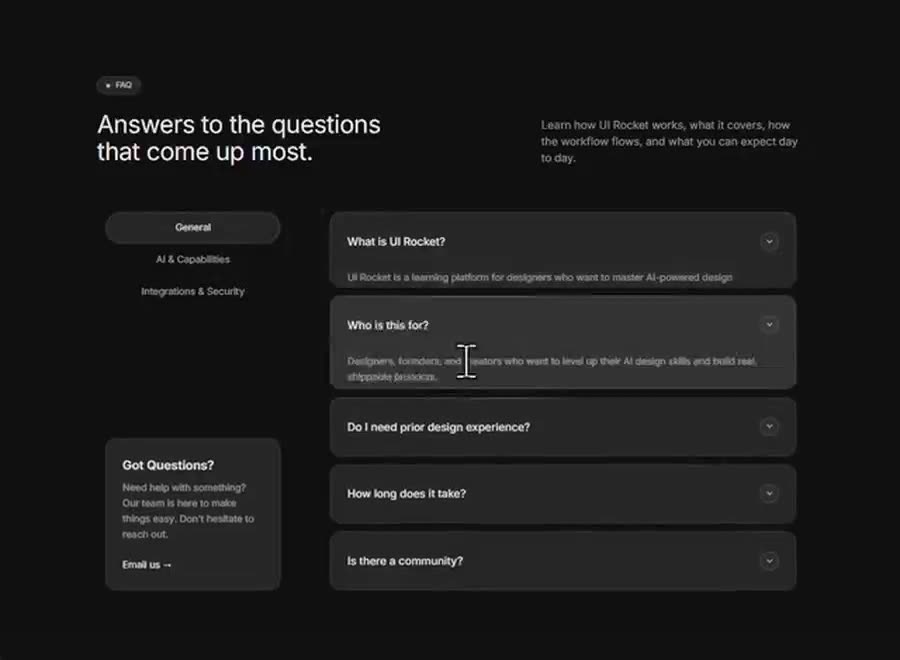900x660 pixels.
Task: Expand the "How long does it take?" chevron
Action: pos(769,493)
